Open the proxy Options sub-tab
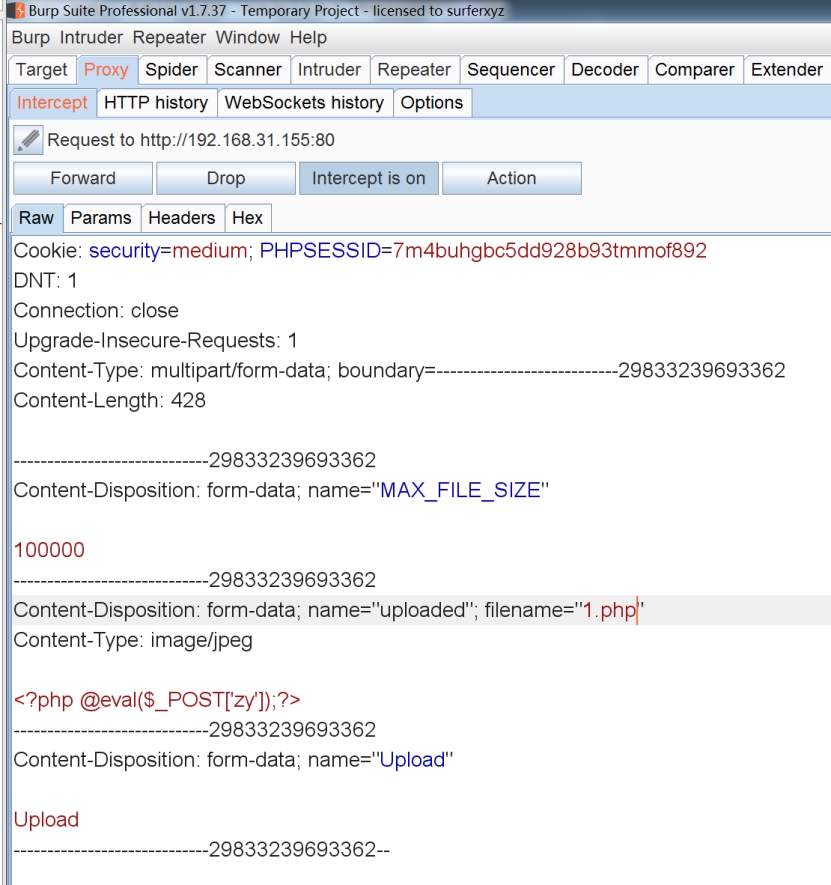Screen dimensions: 831x885 point(432,103)
